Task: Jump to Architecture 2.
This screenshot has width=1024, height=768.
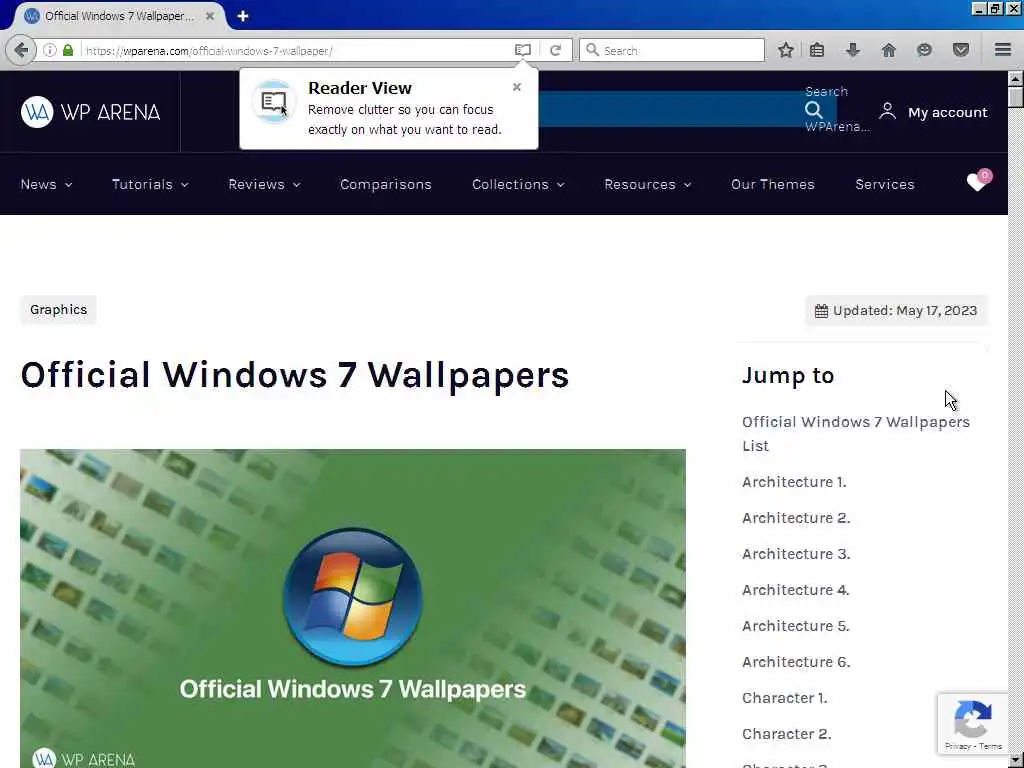Action: point(796,518)
